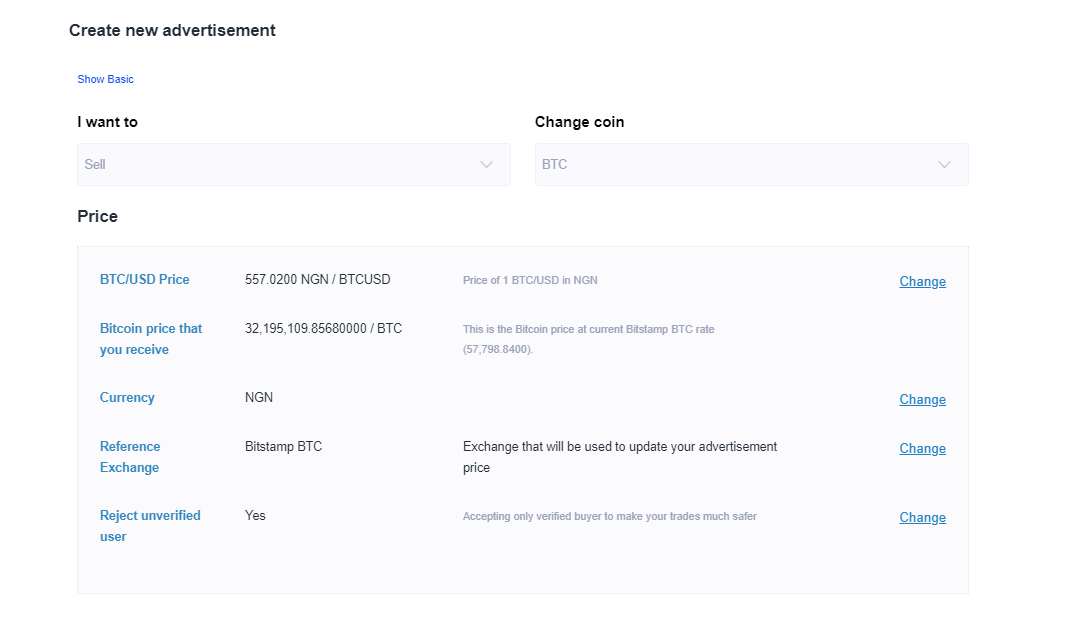The width and height of the screenshot is (1073, 619).
Task: Click Change link for Currency row
Action: click(922, 399)
